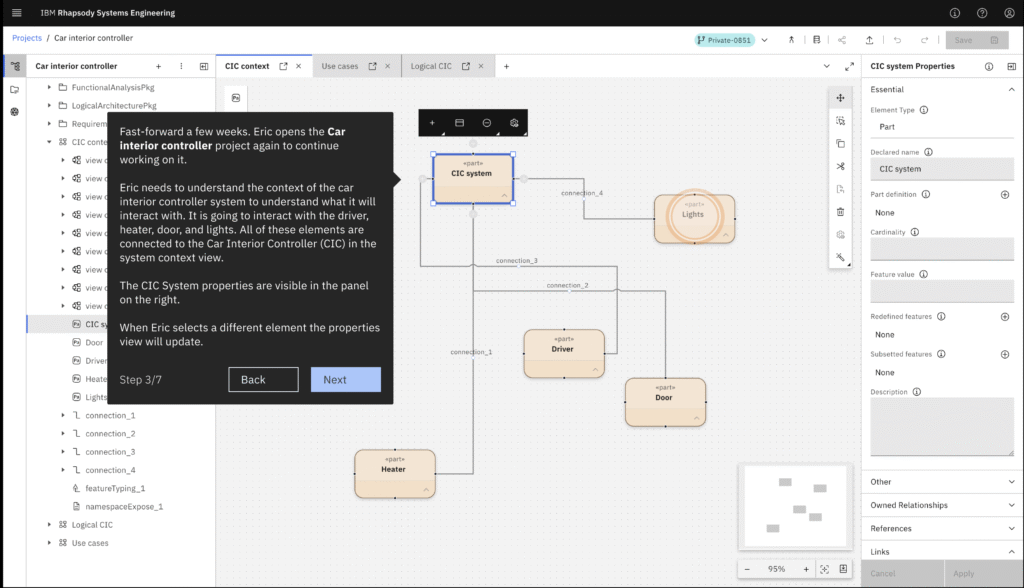
Task: Expand connection_2 in the tree
Action: click(63, 433)
